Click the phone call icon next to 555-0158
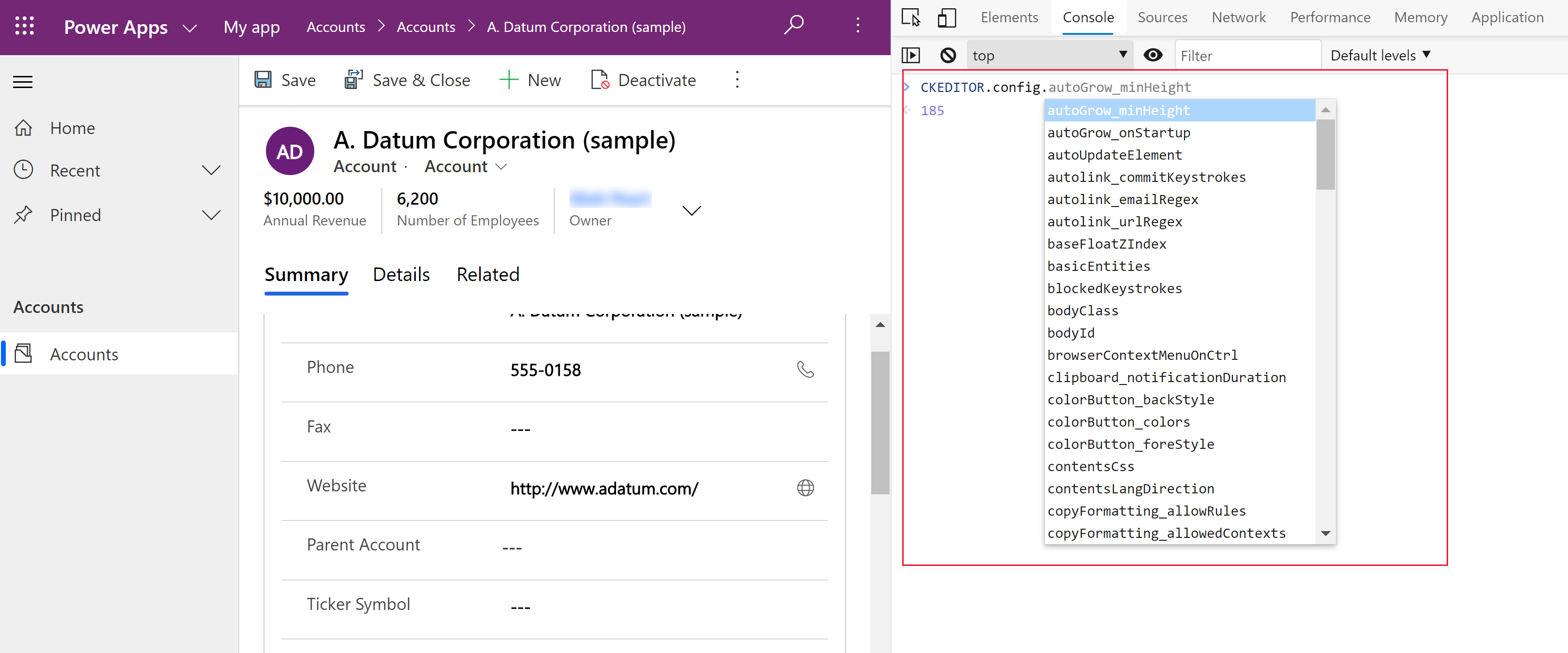 [807, 369]
